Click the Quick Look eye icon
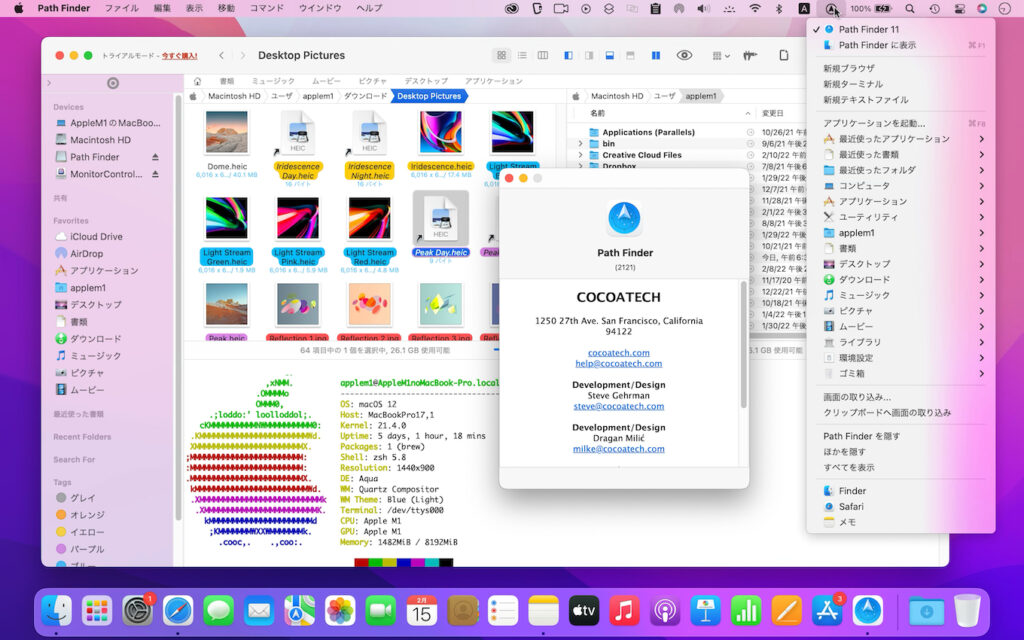This screenshot has width=1024, height=640. point(685,56)
